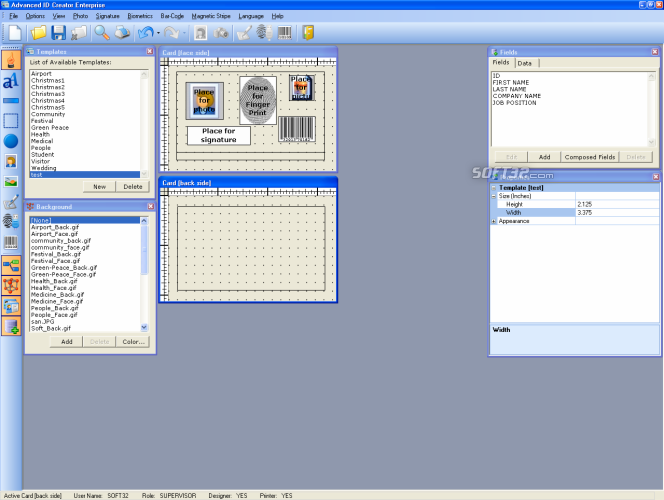The width and height of the screenshot is (664, 500).
Task: Open the Undo history dropdown arrow
Action: click(158, 33)
